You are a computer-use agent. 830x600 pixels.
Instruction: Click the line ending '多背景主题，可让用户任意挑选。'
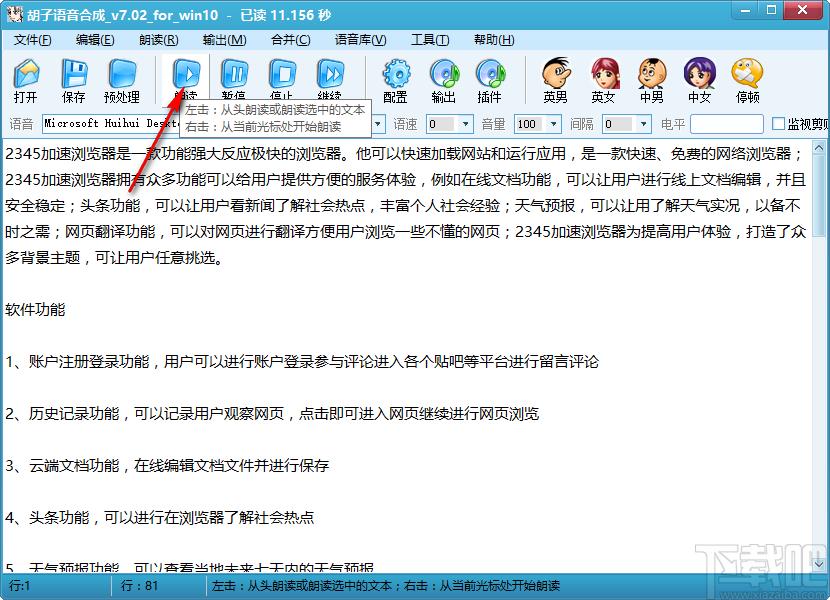[x=114, y=258]
